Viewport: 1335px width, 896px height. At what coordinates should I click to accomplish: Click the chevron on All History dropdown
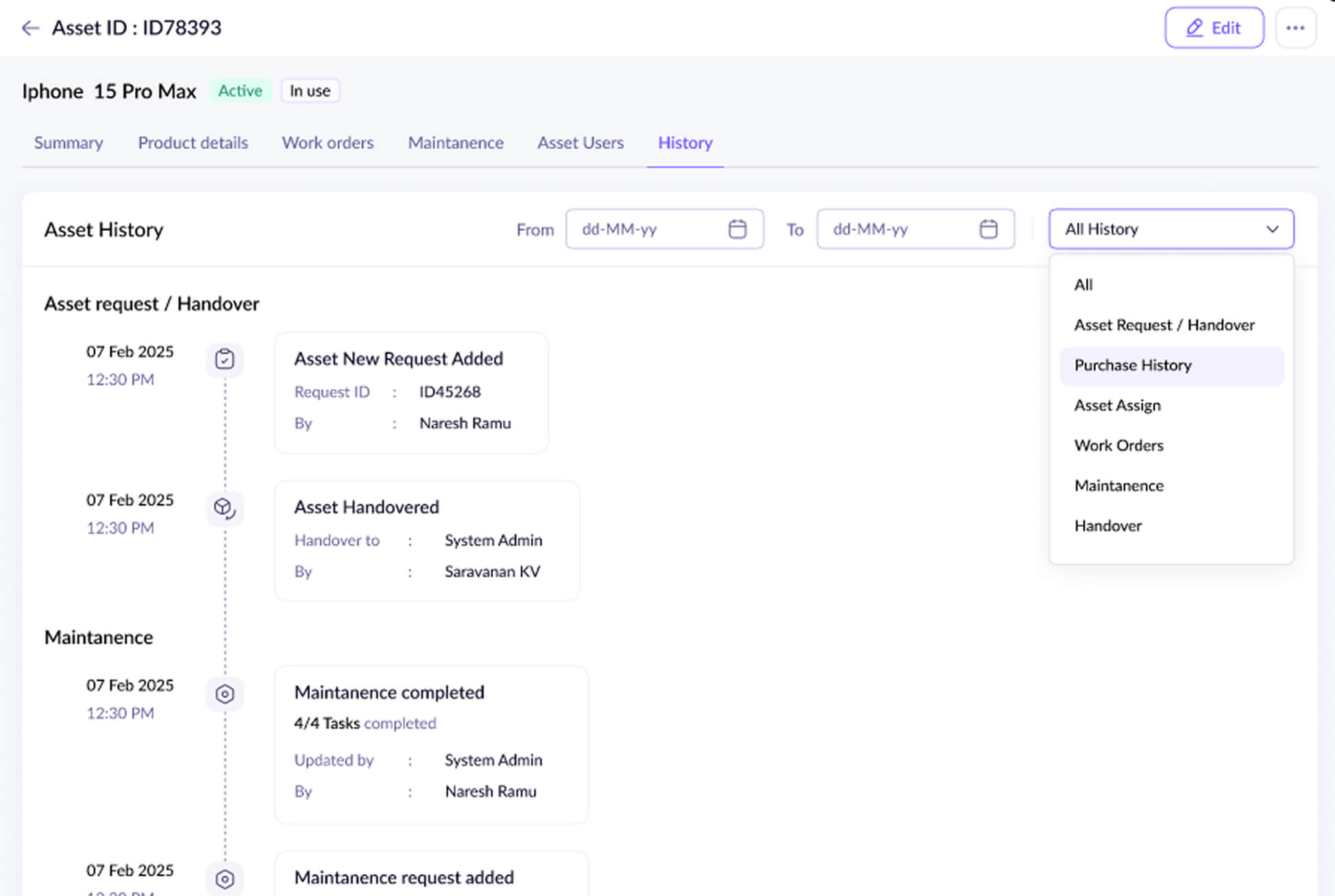click(1273, 229)
